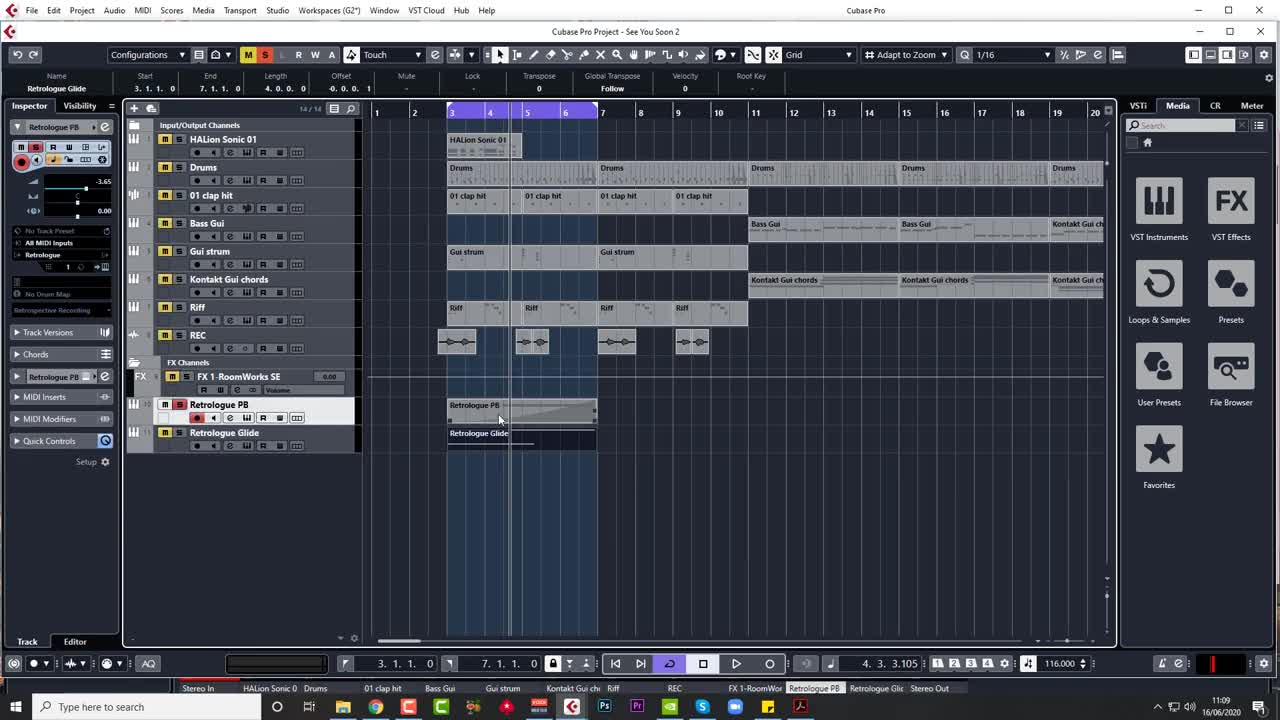Toggle global Solo S button

pos(265,55)
